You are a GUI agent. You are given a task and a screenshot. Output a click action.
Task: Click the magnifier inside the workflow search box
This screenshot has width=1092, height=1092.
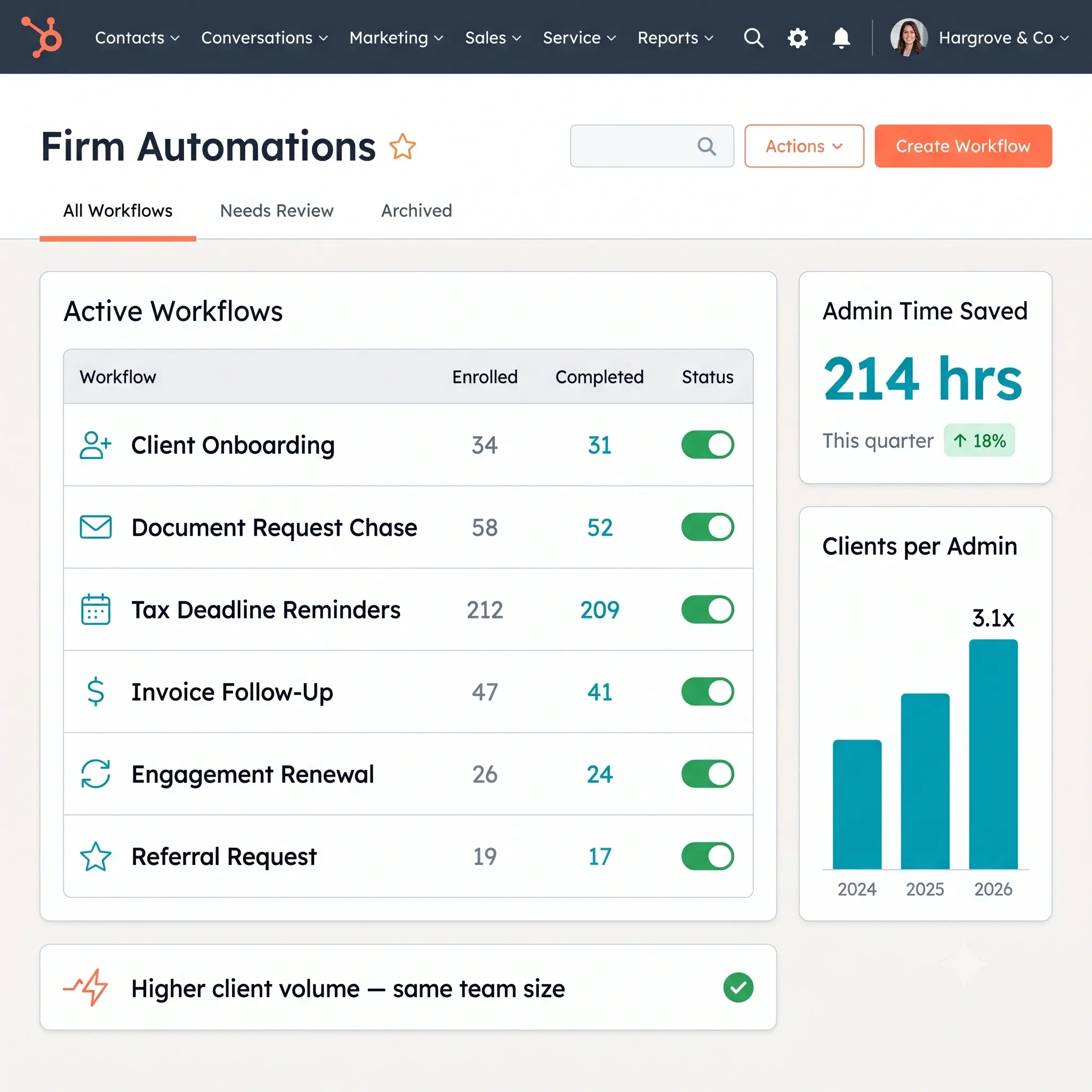click(706, 146)
